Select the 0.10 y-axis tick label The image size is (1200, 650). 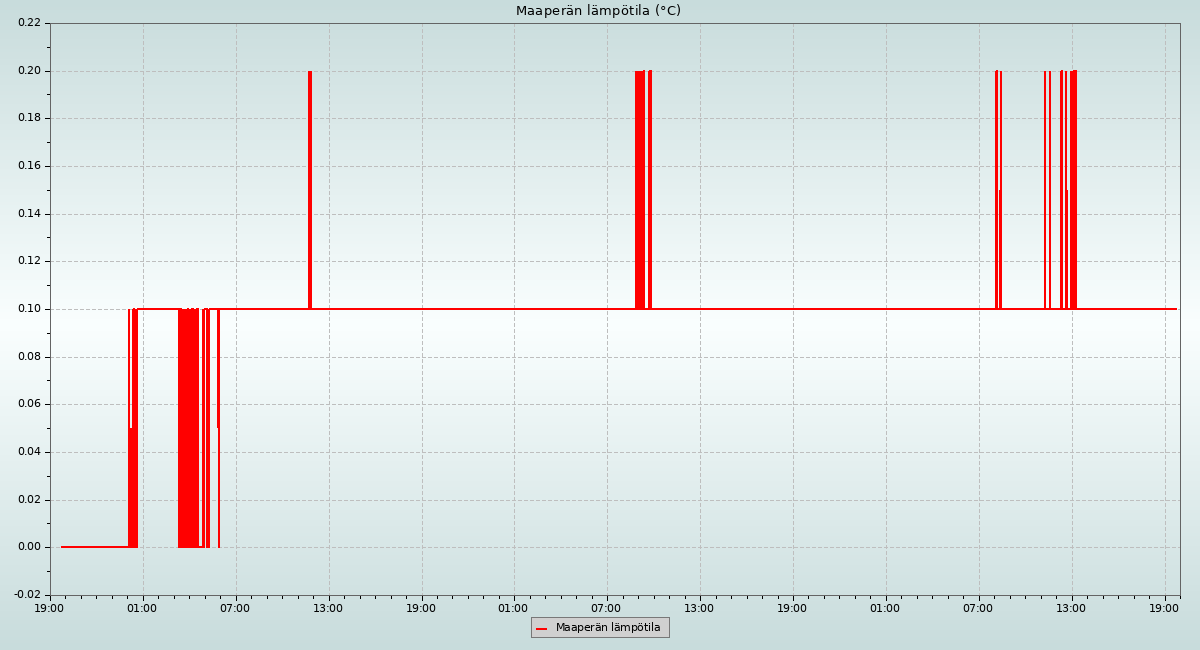29,309
